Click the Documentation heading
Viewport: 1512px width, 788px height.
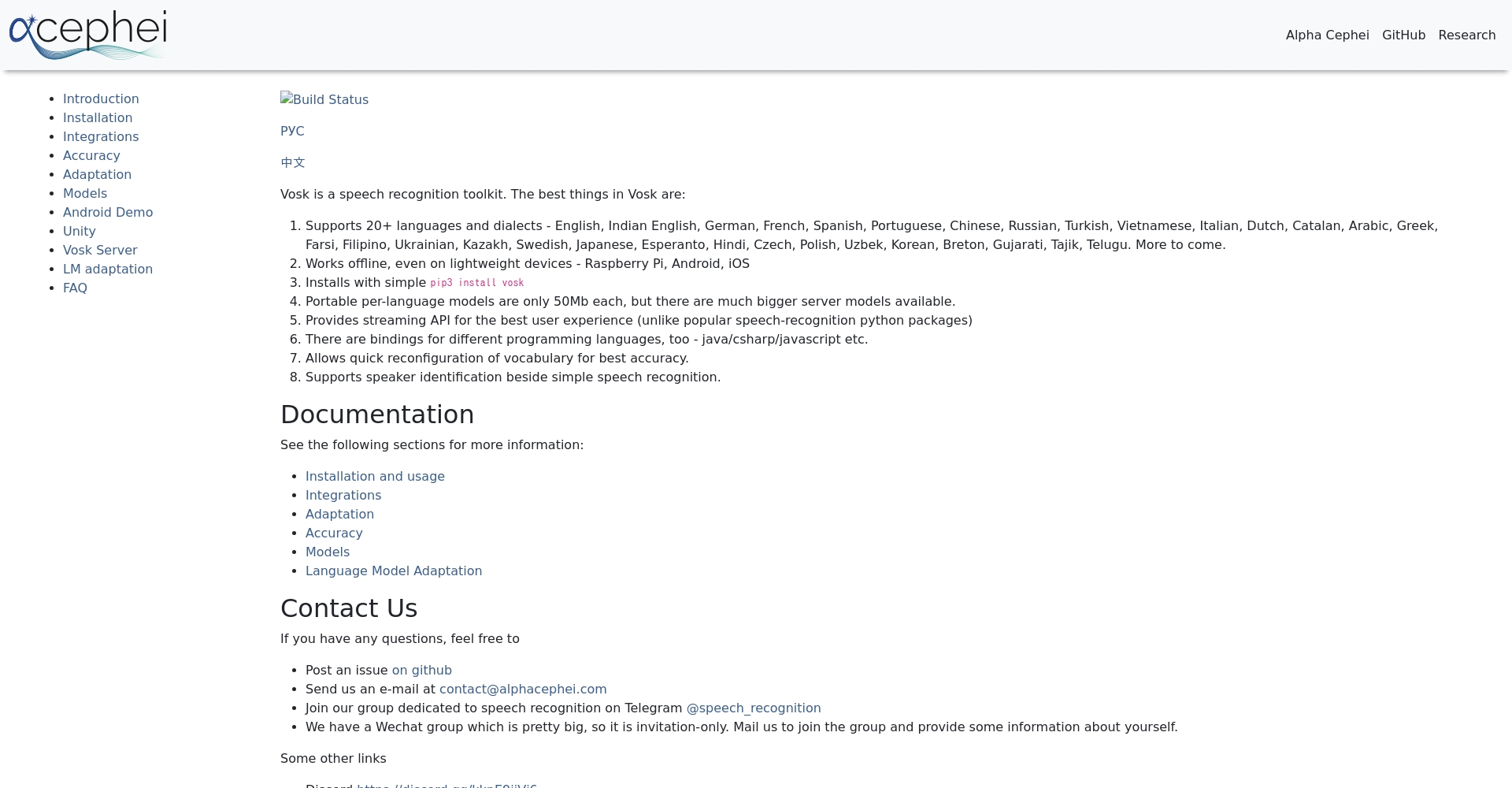click(377, 414)
